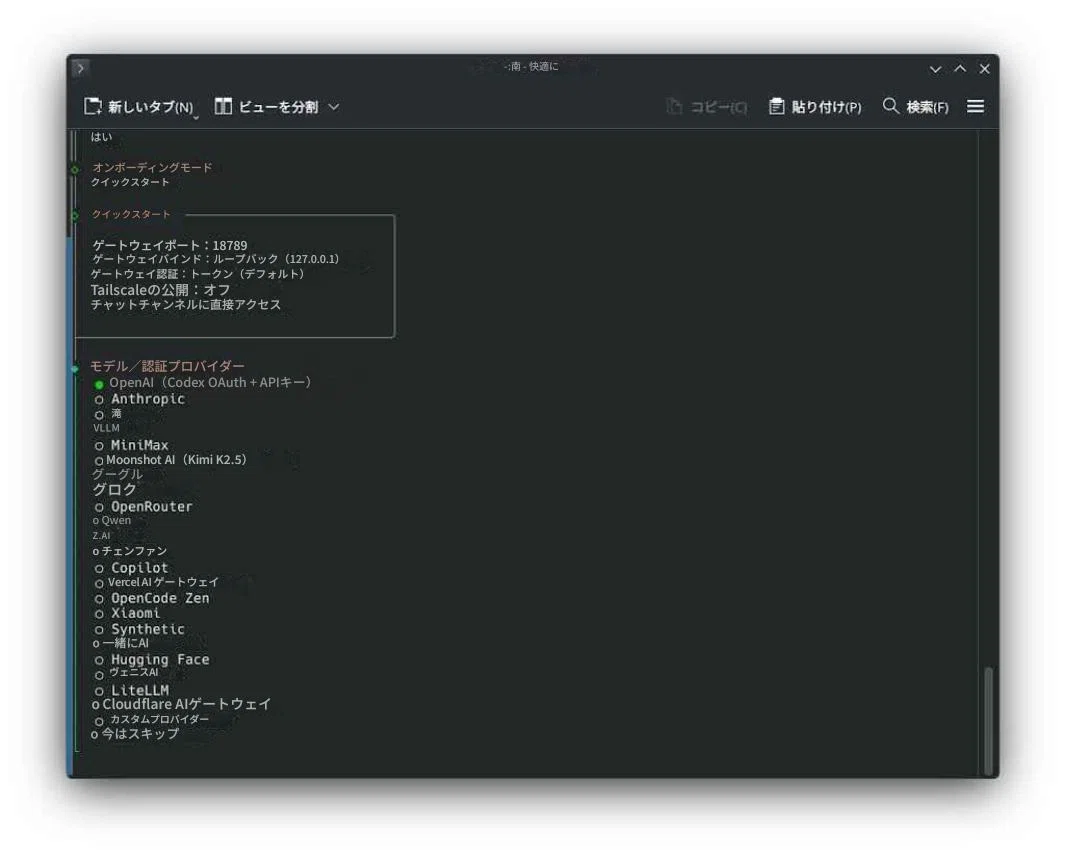Viewport: 1065px width, 857px height.
Task: Select the OpenRouter provider option
Action: coord(143,507)
